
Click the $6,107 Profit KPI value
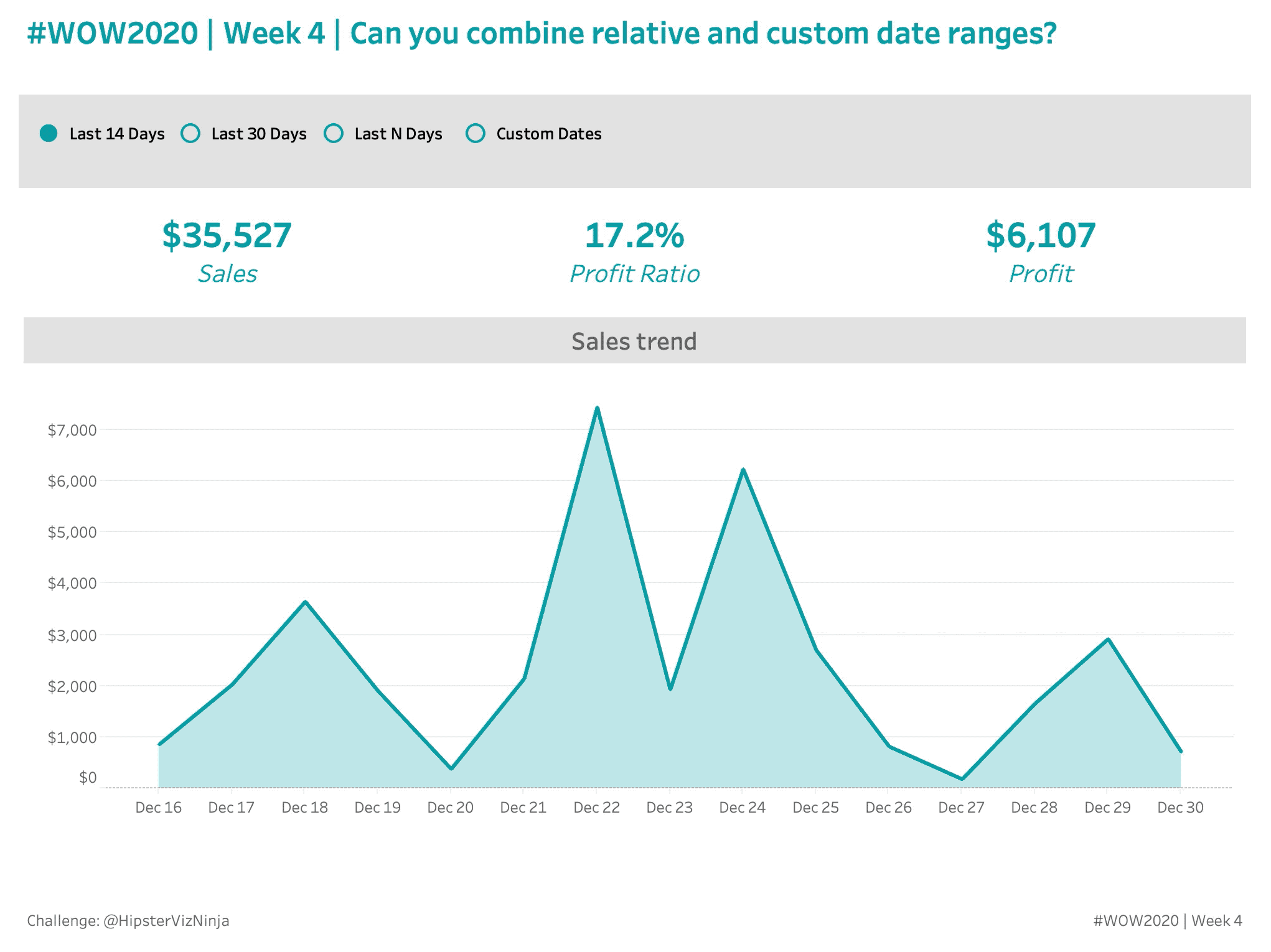[1041, 236]
